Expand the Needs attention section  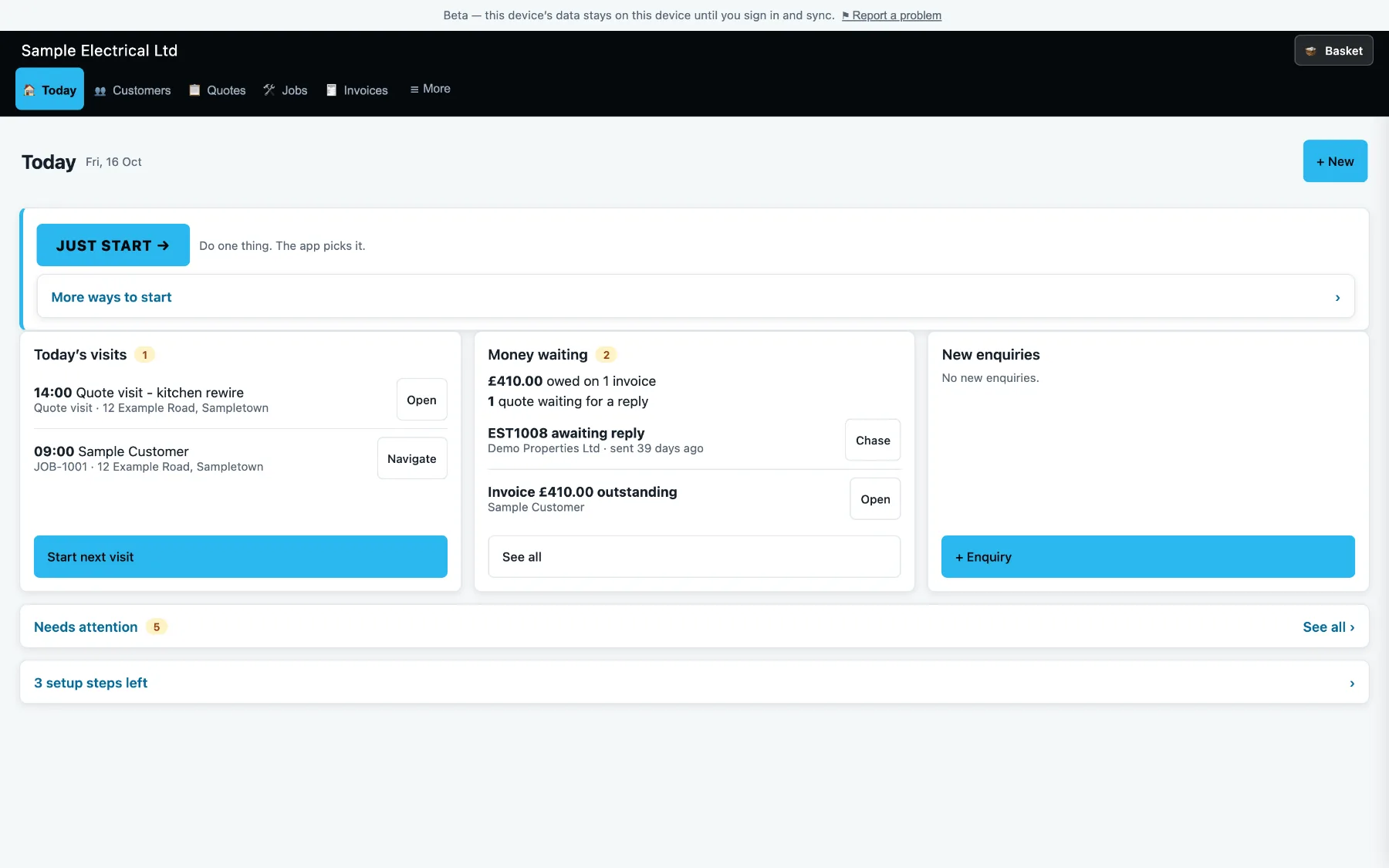(x=694, y=627)
